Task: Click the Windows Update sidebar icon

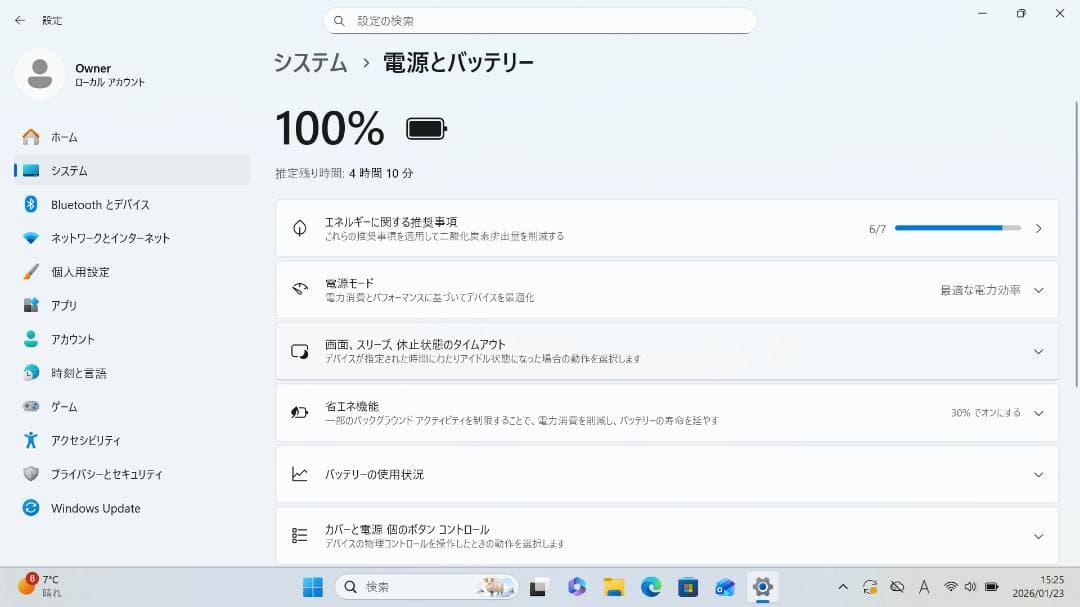Action: pos(29,508)
